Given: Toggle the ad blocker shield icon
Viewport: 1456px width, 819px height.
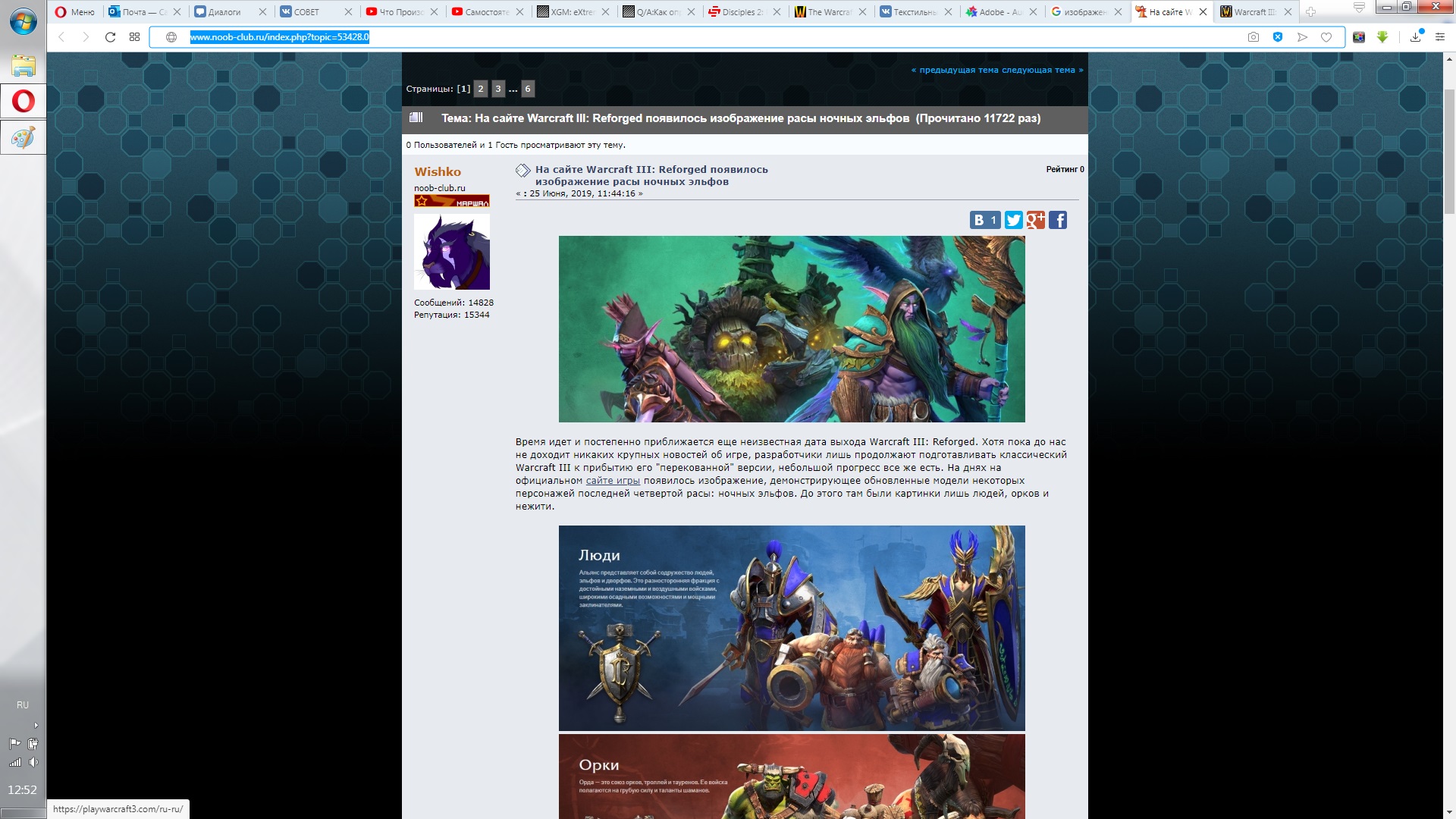Looking at the screenshot, I should [x=1278, y=37].
